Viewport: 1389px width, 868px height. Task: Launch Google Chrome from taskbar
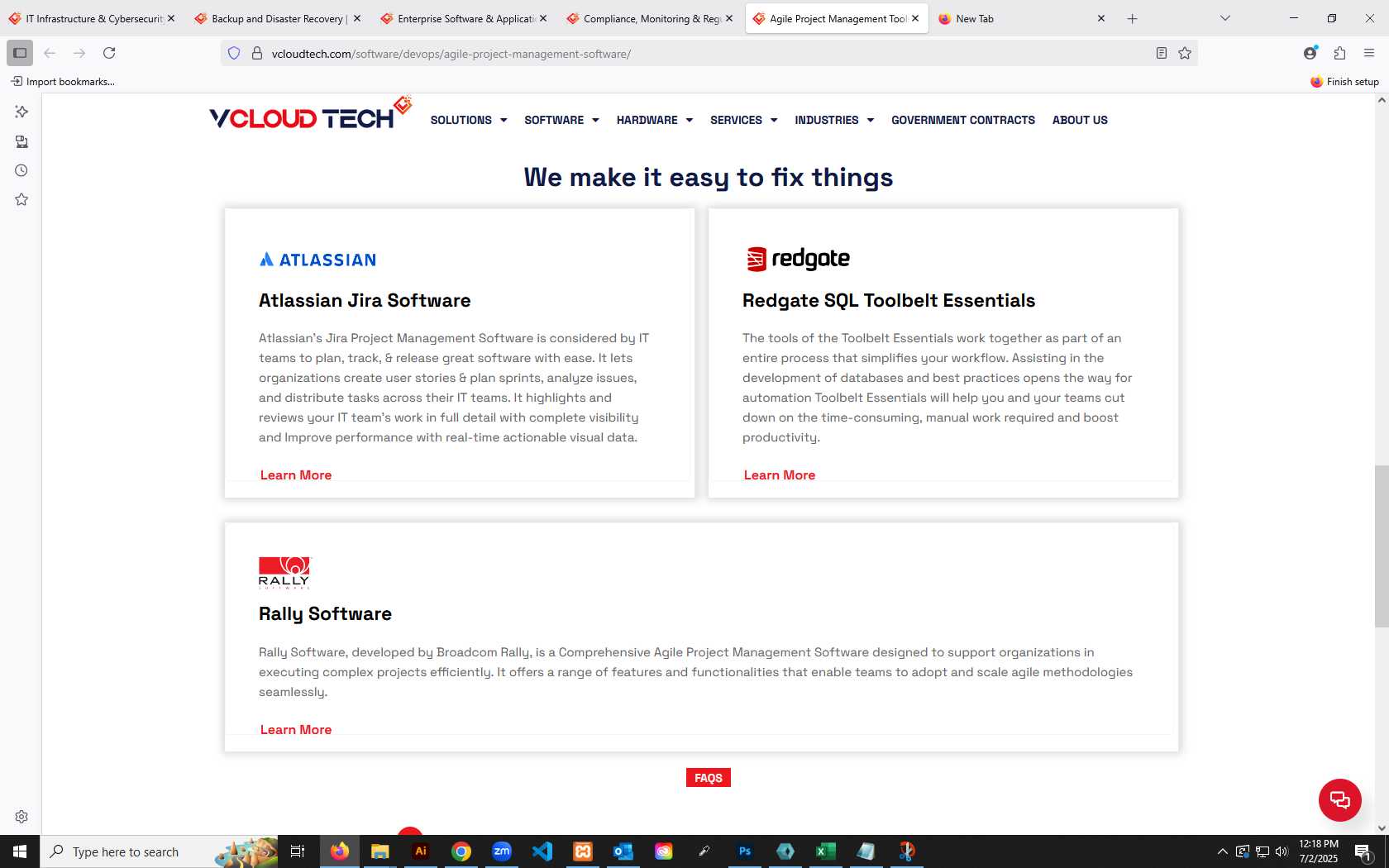[461, 851]
